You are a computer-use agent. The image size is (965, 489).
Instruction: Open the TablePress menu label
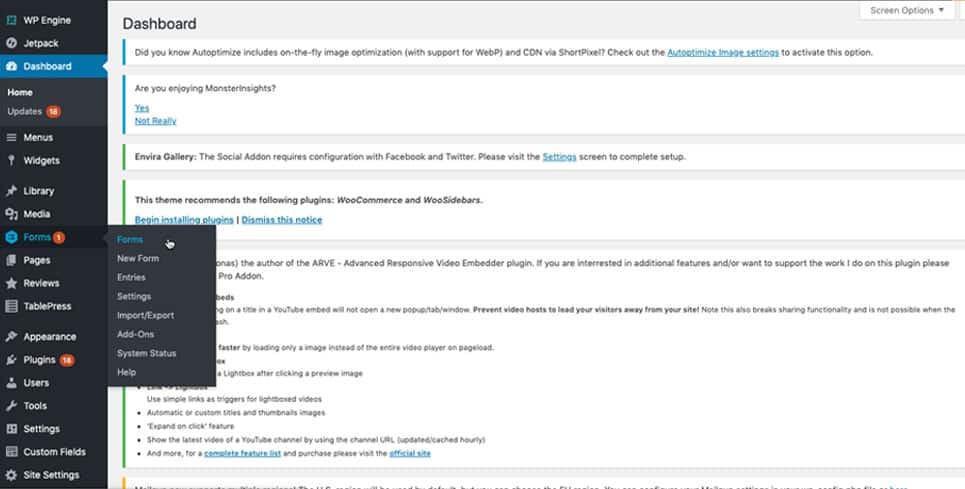point(47,306)
